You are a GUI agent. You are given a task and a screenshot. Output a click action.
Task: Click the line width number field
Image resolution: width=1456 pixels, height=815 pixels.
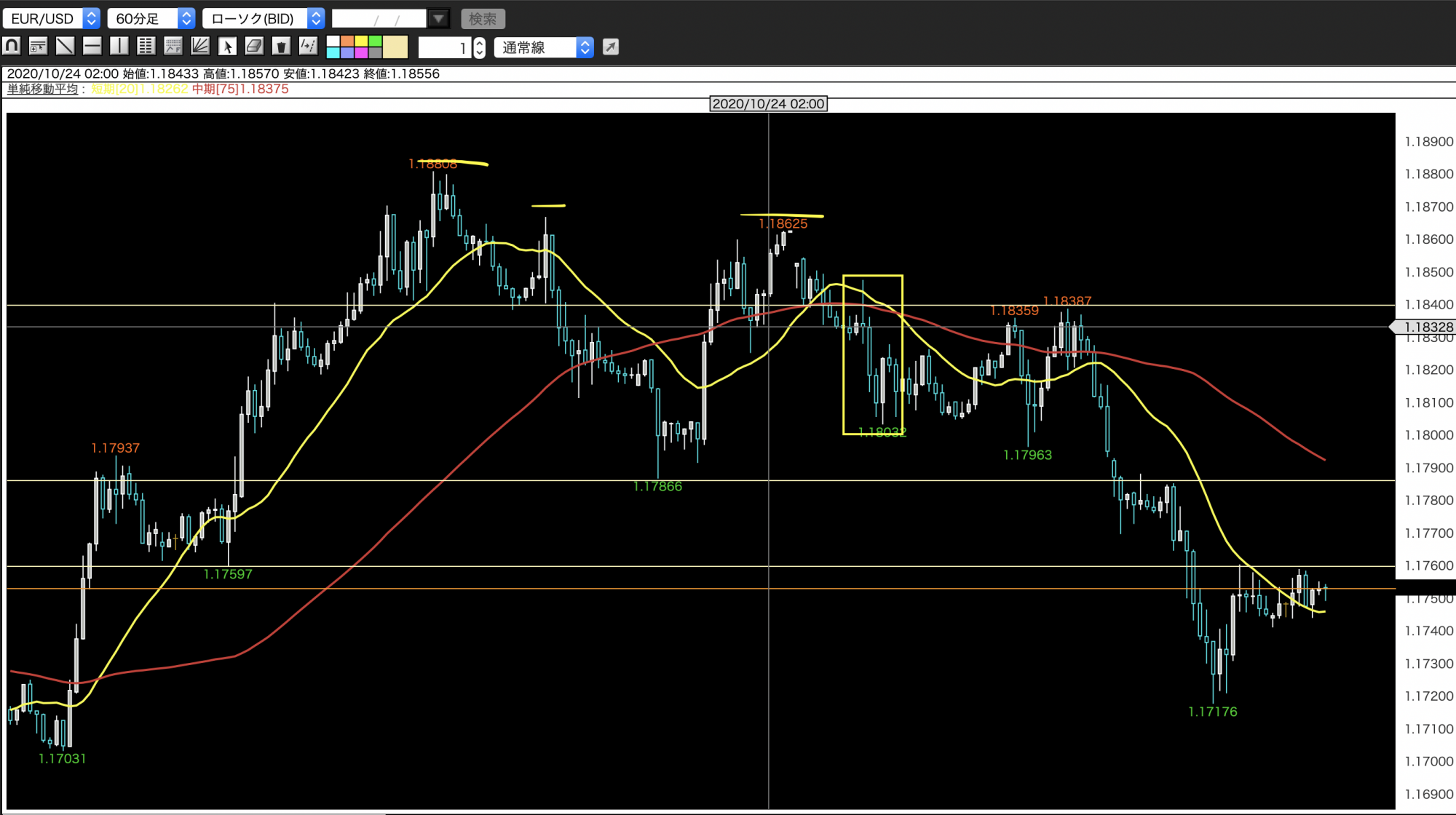coord(445,48)
